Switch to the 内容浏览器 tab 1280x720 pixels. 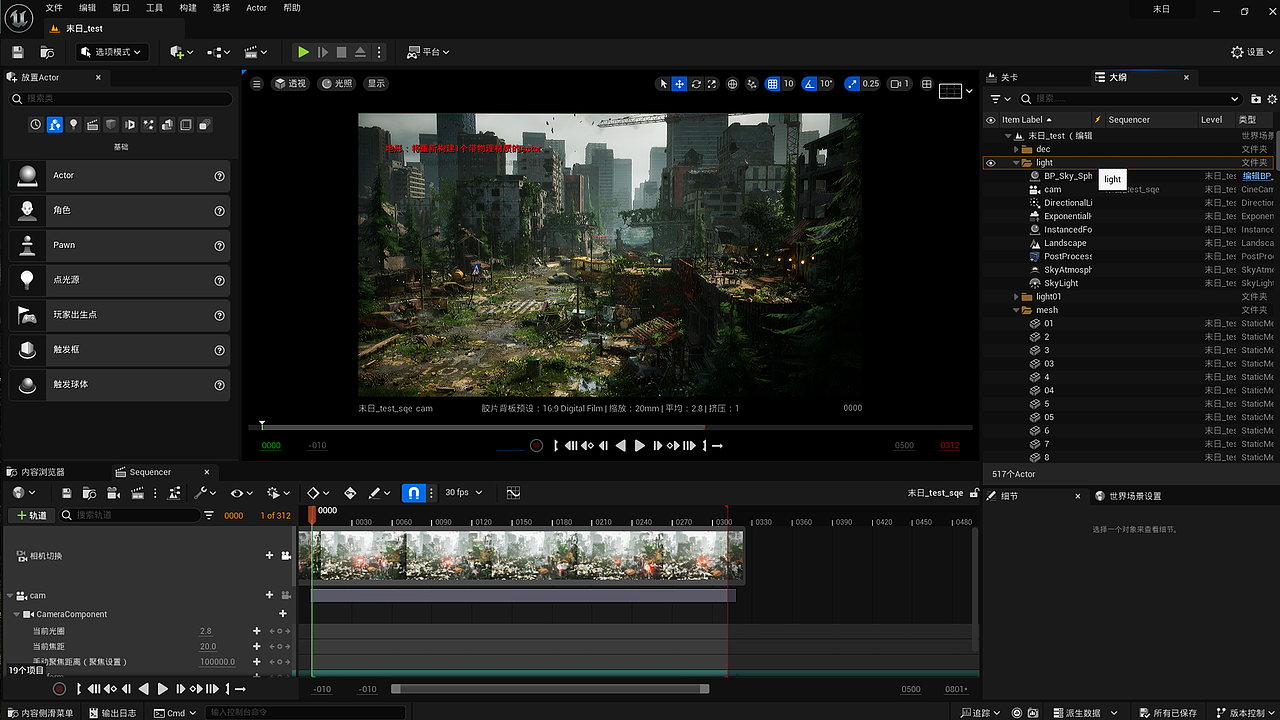36,472
